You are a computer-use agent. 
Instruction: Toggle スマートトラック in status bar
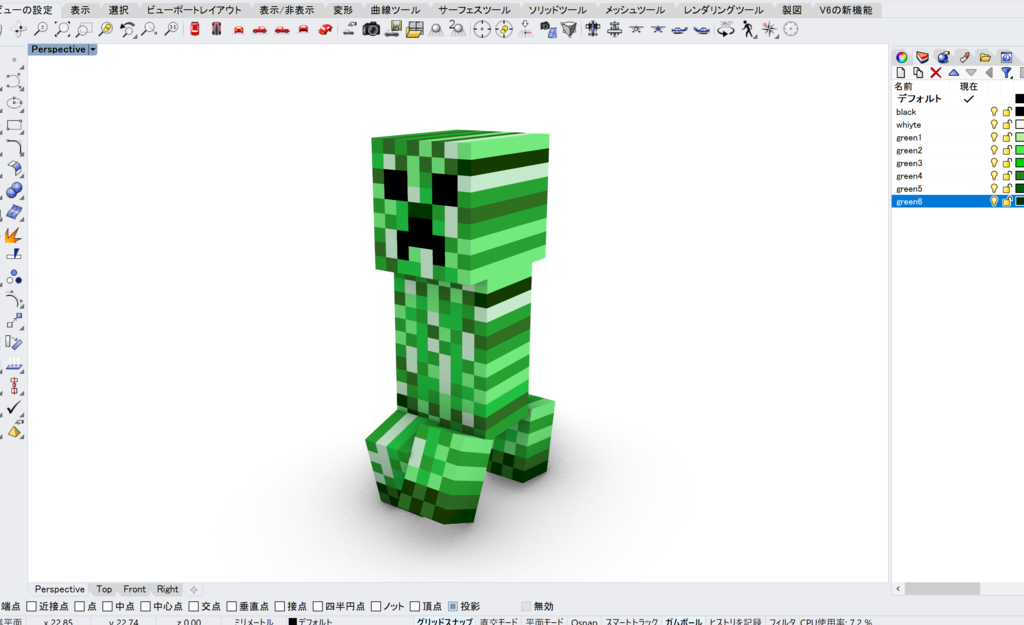pos(632,622)
